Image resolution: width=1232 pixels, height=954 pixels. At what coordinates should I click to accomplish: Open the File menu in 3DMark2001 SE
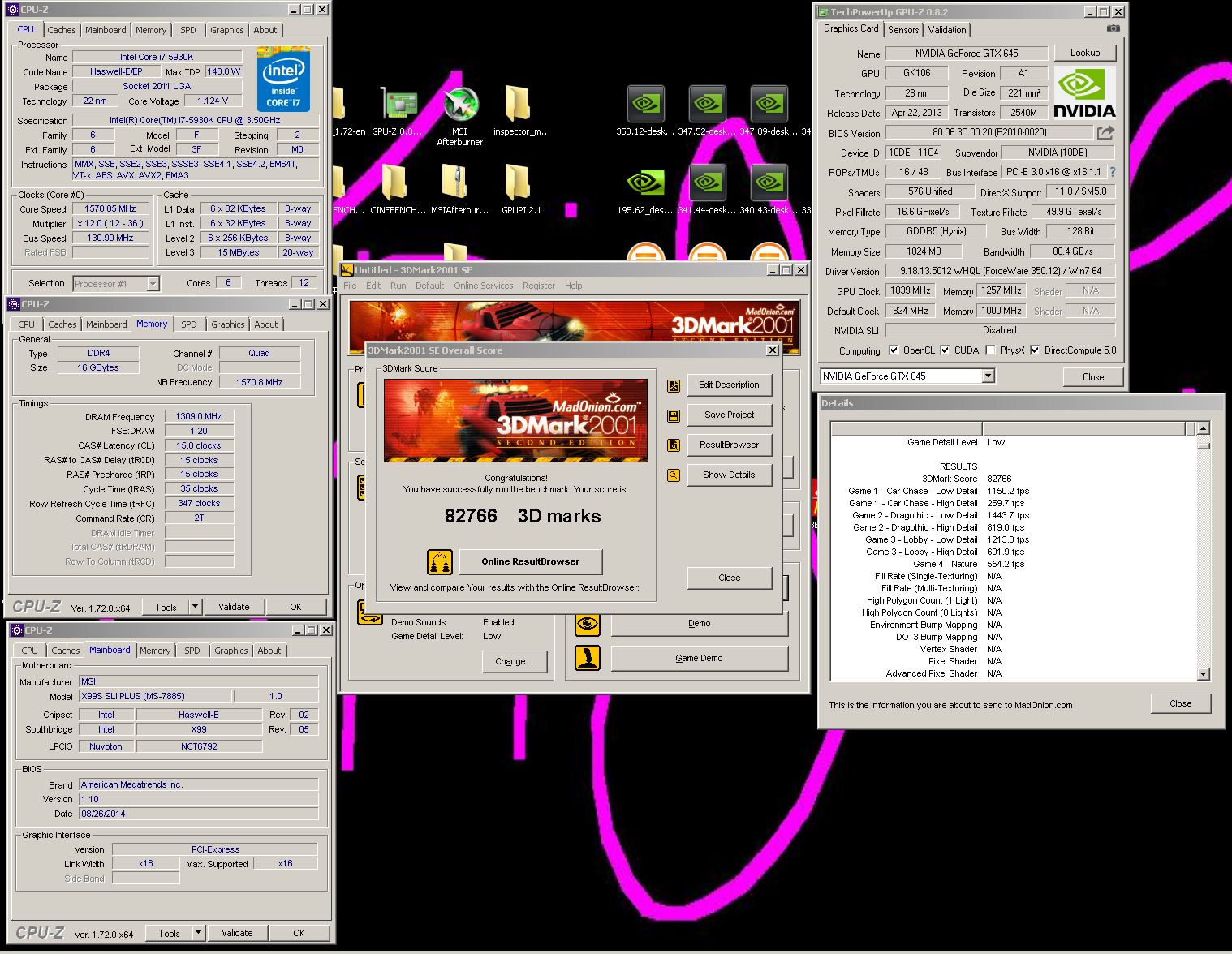[350, 286]
